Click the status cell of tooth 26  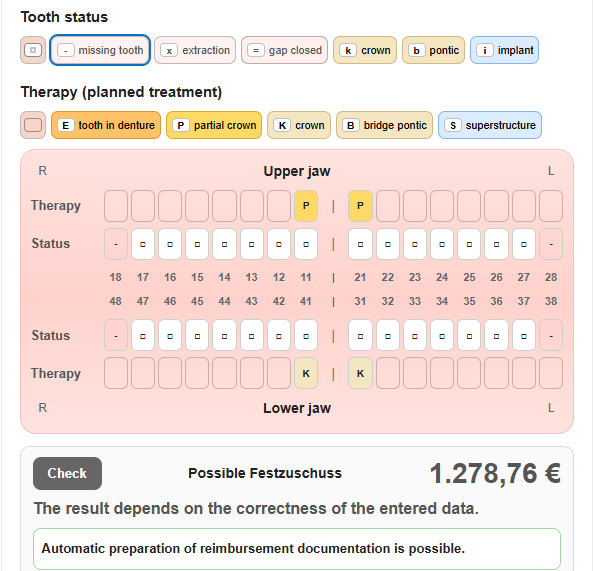click(496, 244)
